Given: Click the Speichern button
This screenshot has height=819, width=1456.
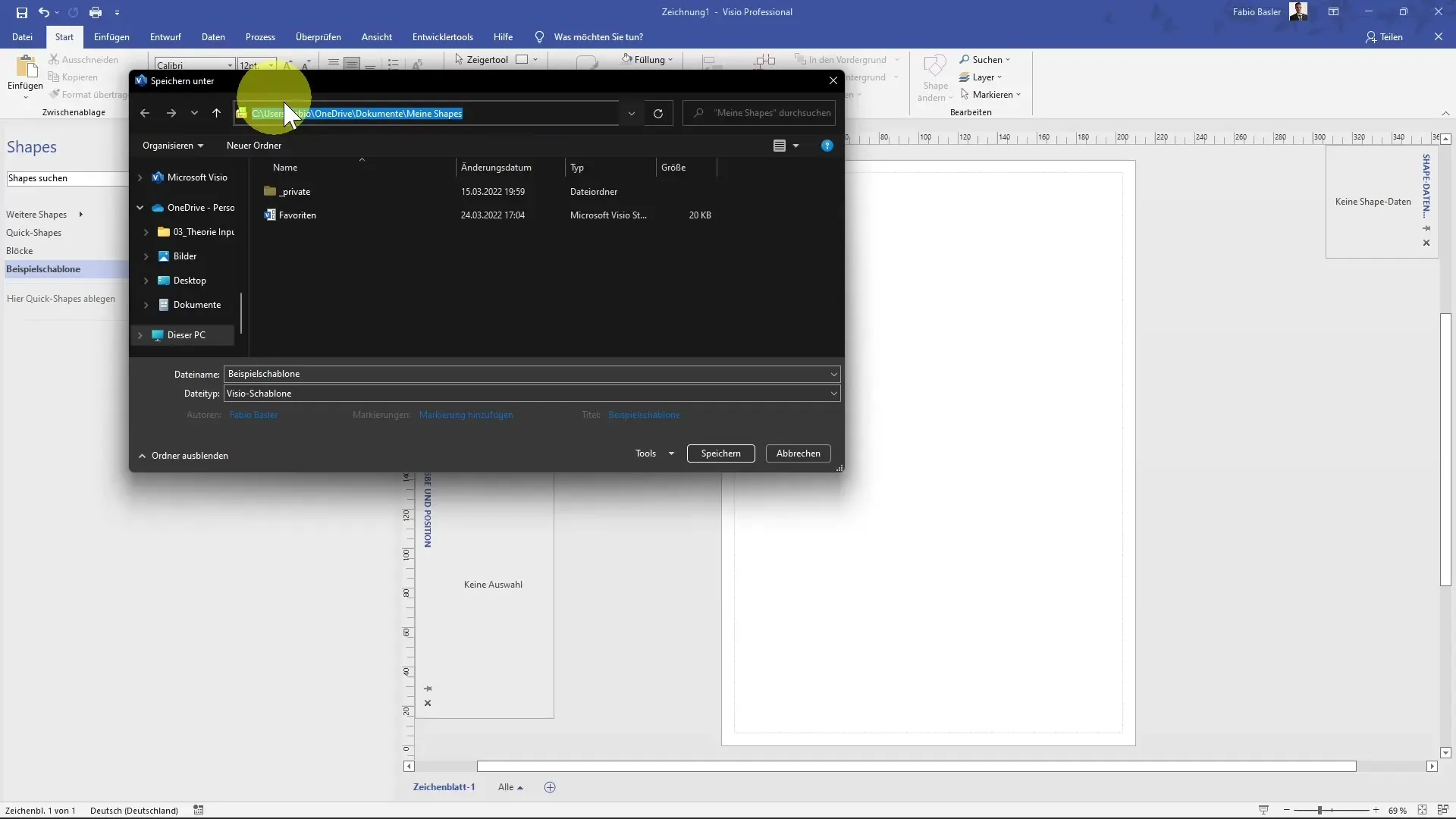Looking at the screenshot, I should click(x=721, y=453).
